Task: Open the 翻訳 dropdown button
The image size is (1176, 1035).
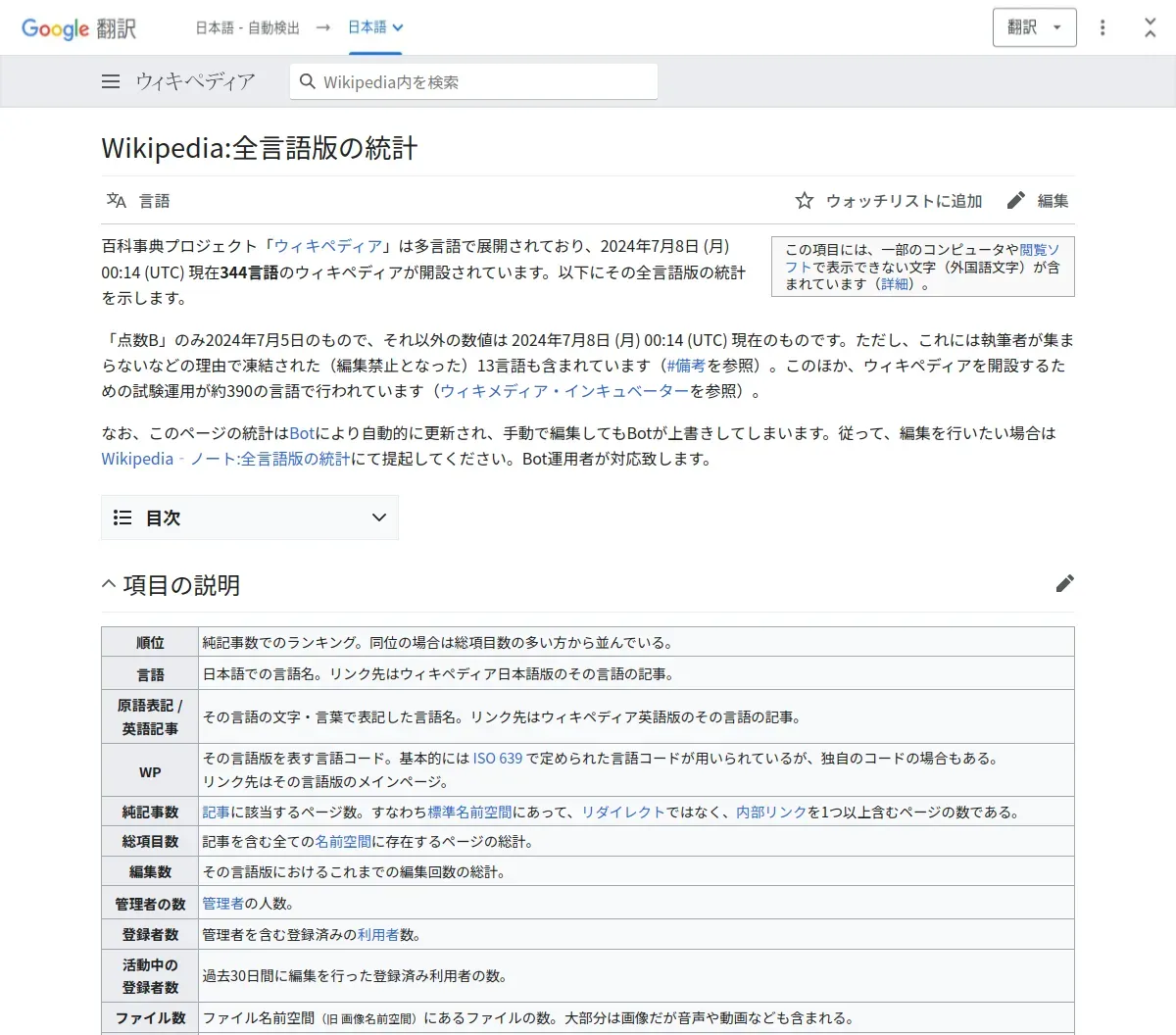Action: point(1035,27)
